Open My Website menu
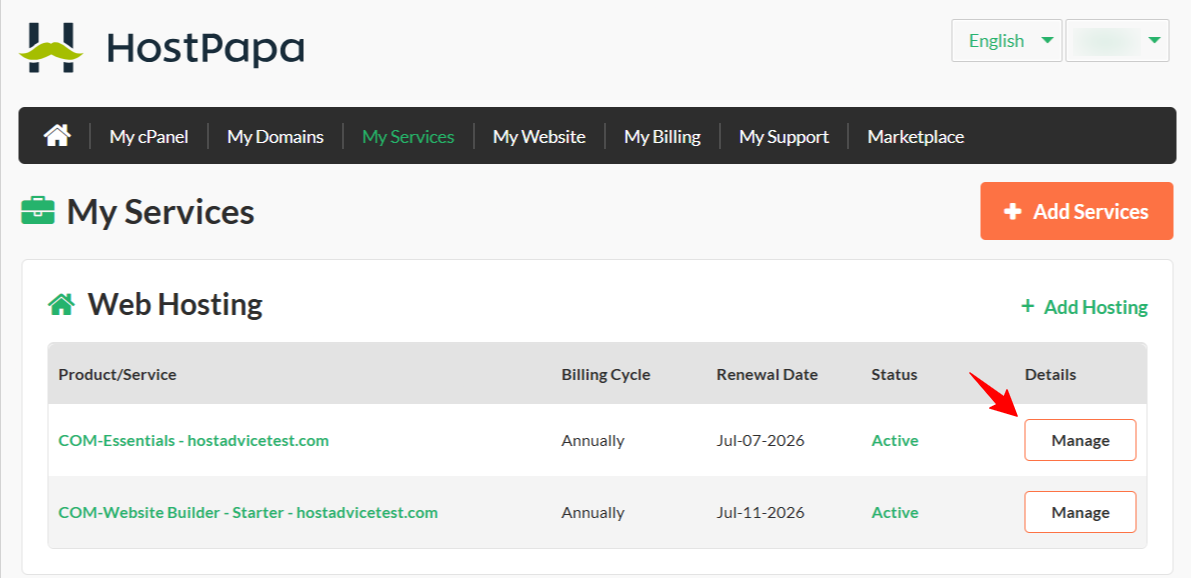Viewport: 1191px width, 578px height. 539,137
